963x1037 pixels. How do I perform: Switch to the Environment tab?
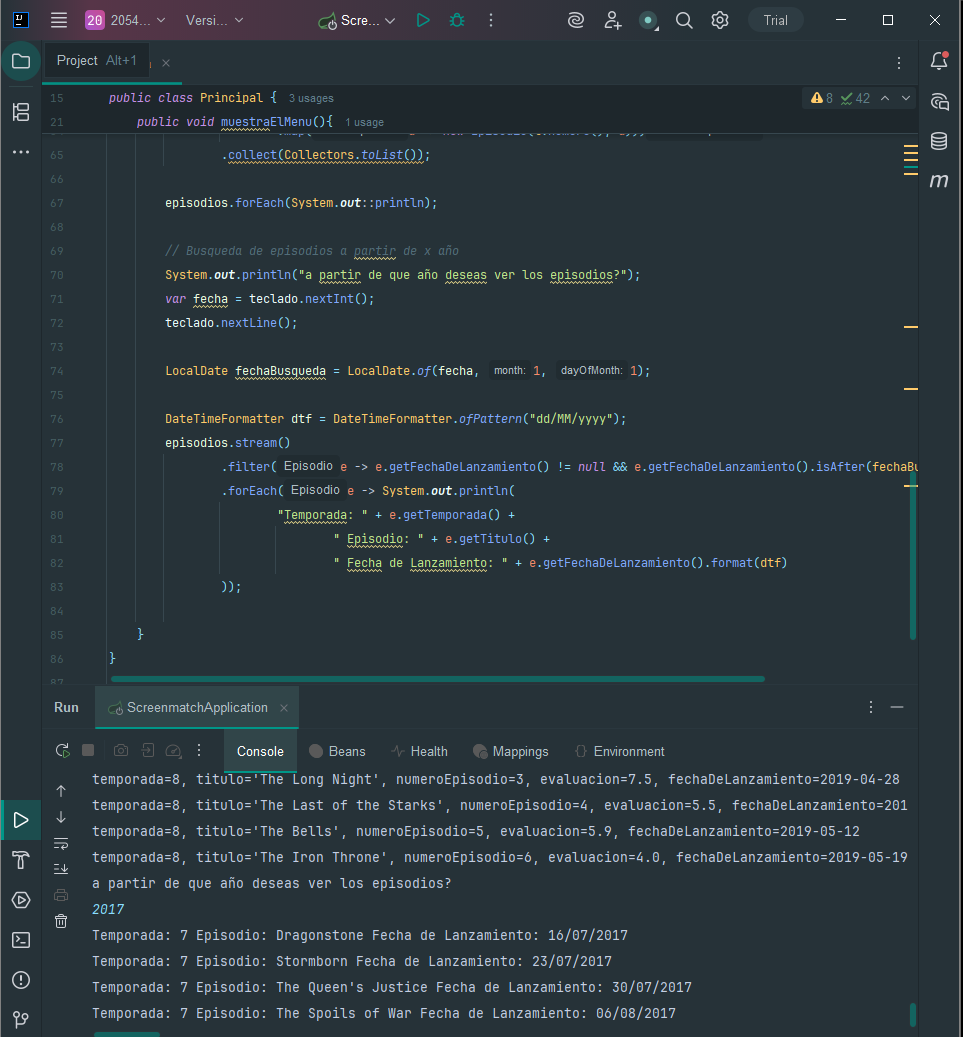[620, 751]
